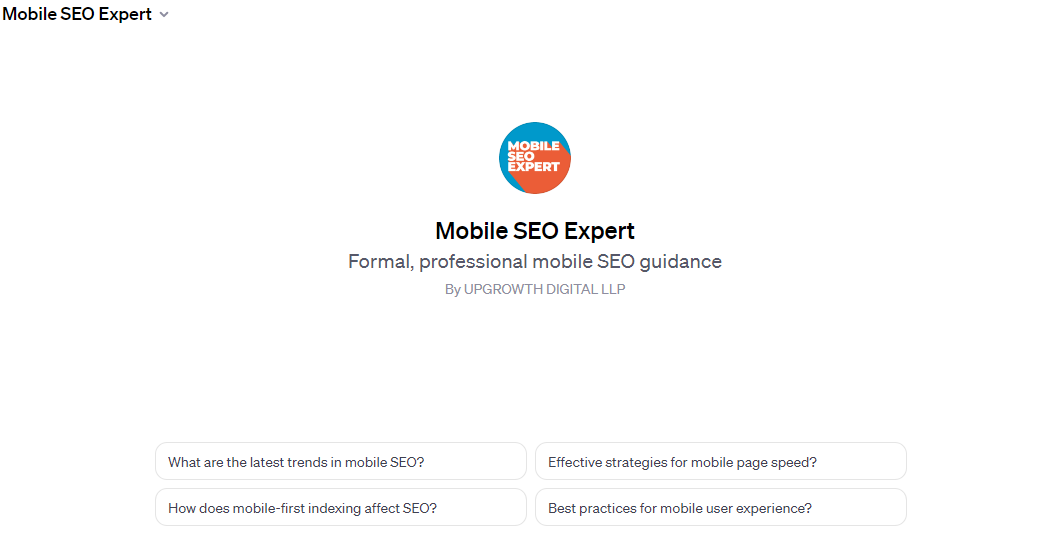Screen dimensions: 1040x534
Task: Click the circular Mobile SEO Expert logo
Action: (x=535, y=158)
